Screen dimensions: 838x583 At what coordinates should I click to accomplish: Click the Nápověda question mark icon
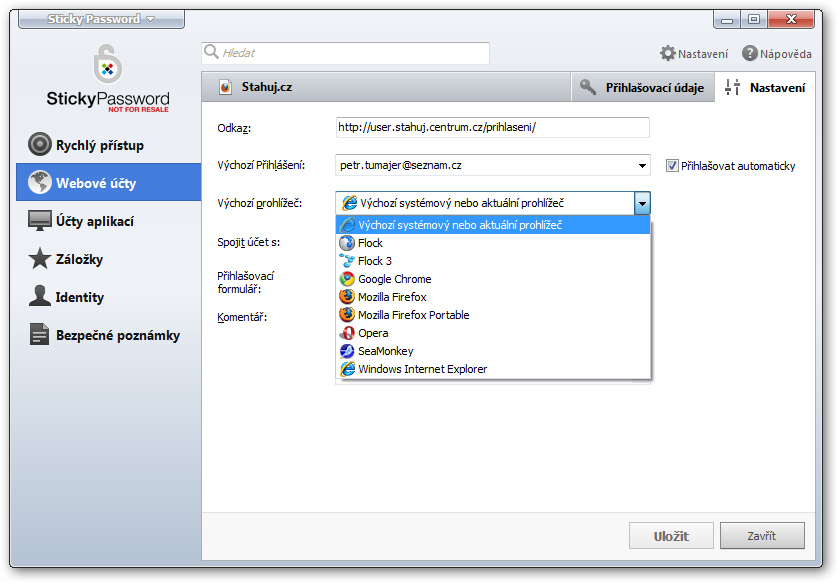click(x=750, y=53)
